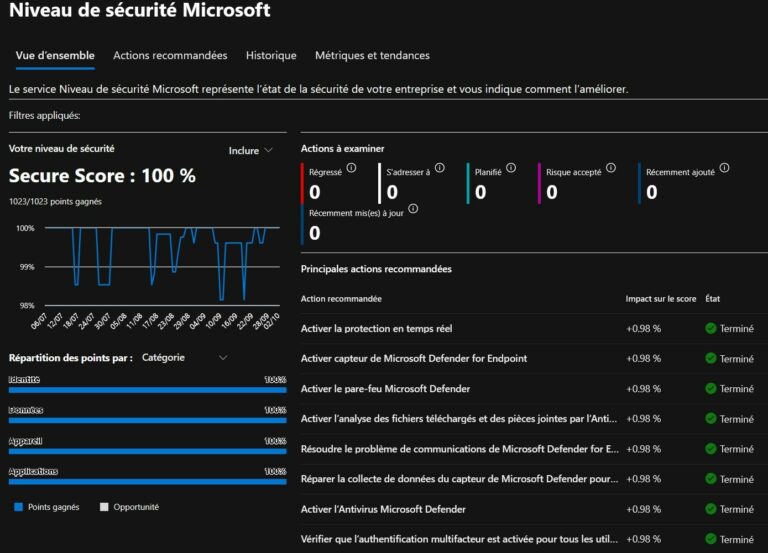Click the Secure Score : 100 % heading
768x553 pixels.
coord(102,176)
